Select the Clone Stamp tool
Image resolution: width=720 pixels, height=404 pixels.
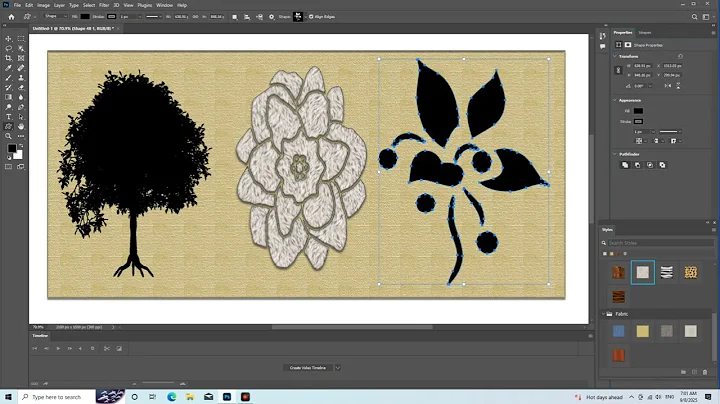click(21, 78)
